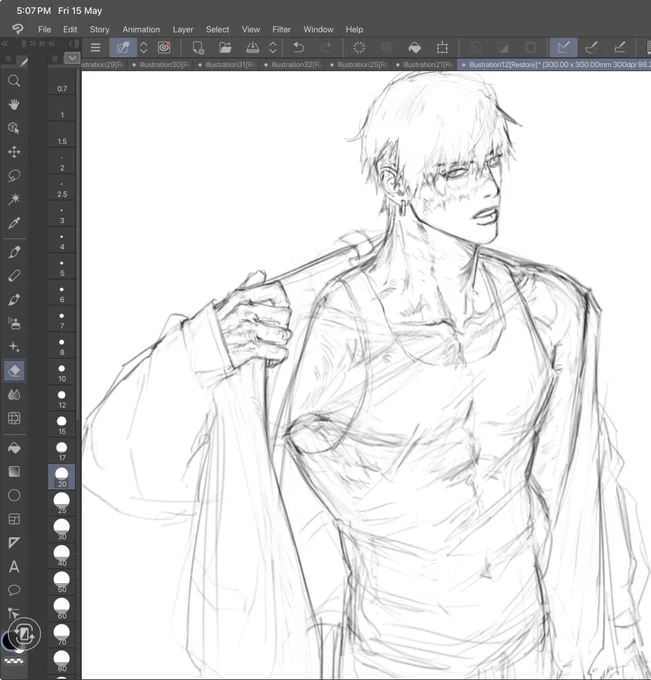Switch to the Illustration21 tab
651x680 pixels.
(425, 65)
